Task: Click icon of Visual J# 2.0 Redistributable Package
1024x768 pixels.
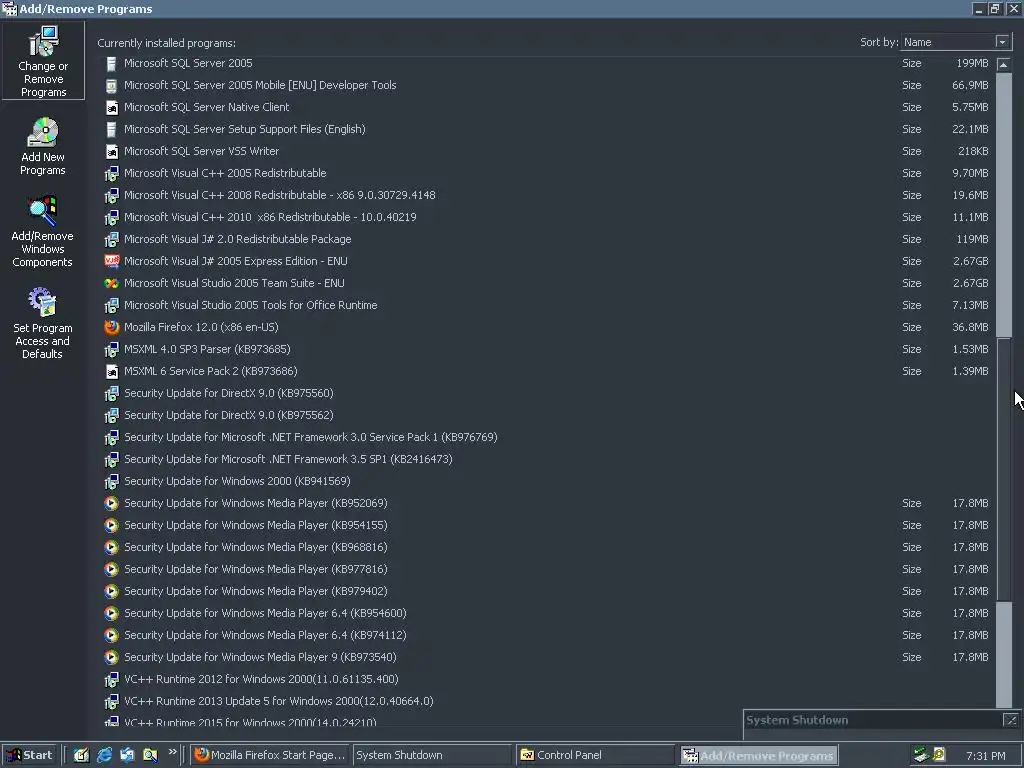Action: click(x=112, y=240)
